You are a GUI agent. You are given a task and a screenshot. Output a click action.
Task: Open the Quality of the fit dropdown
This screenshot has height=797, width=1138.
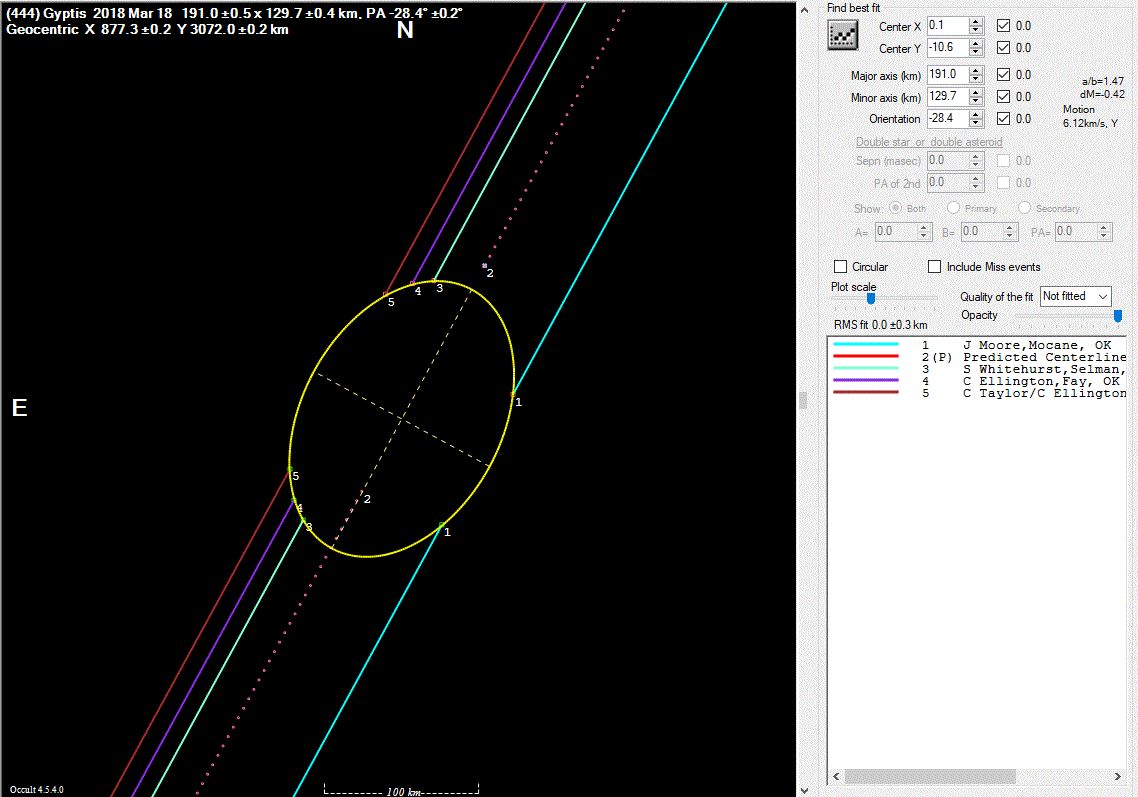1075,297
